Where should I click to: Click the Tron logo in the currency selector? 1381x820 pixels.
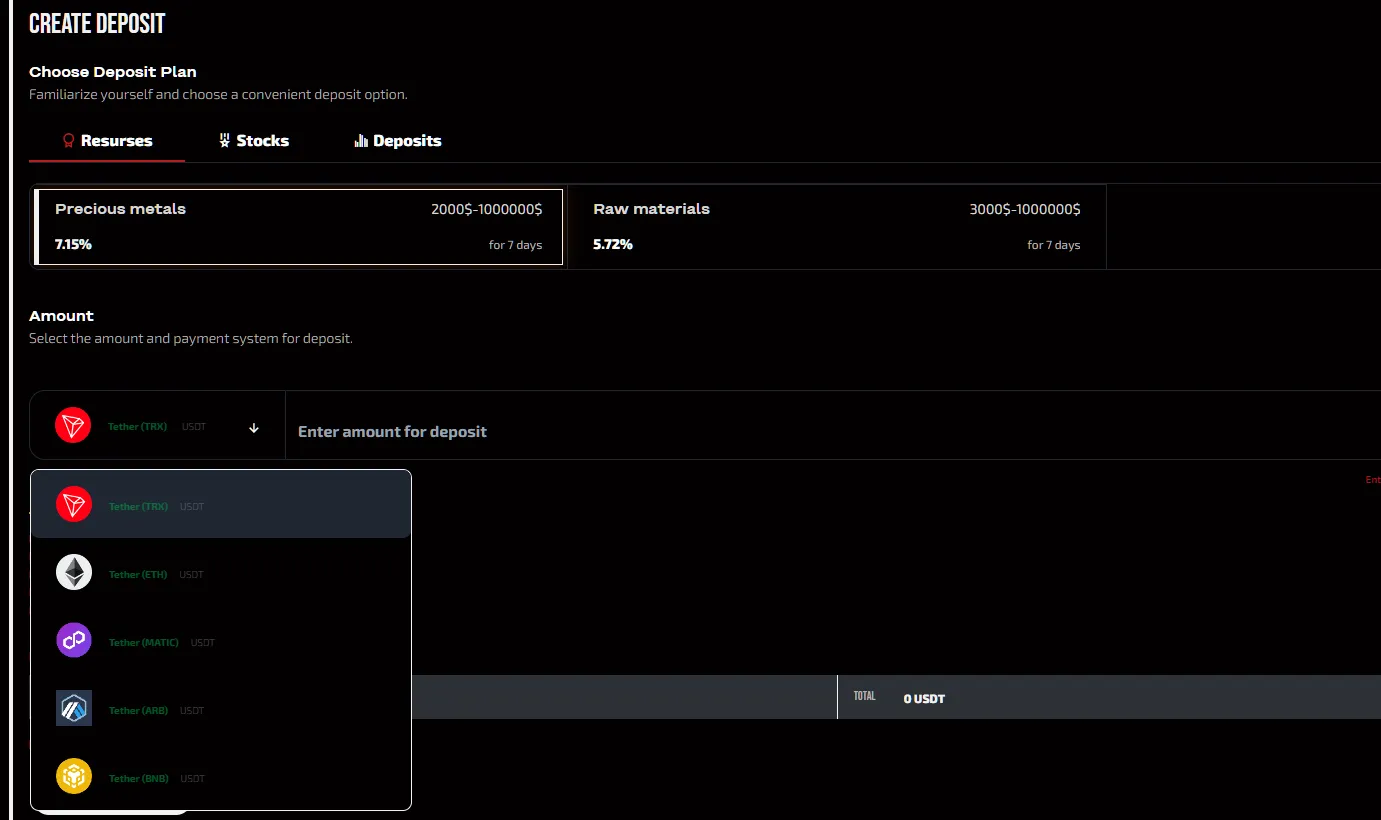[73, 426]
